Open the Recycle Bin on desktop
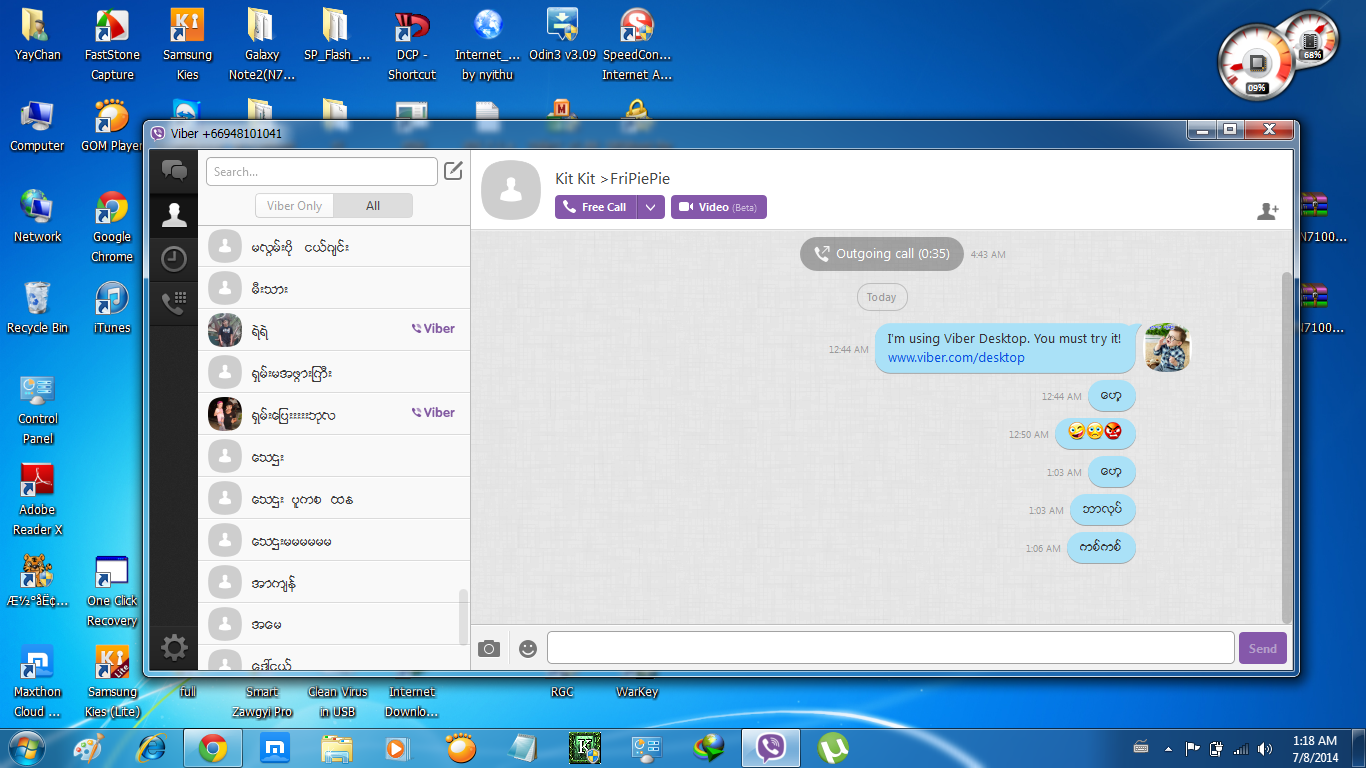 click(x=38, y=308)
